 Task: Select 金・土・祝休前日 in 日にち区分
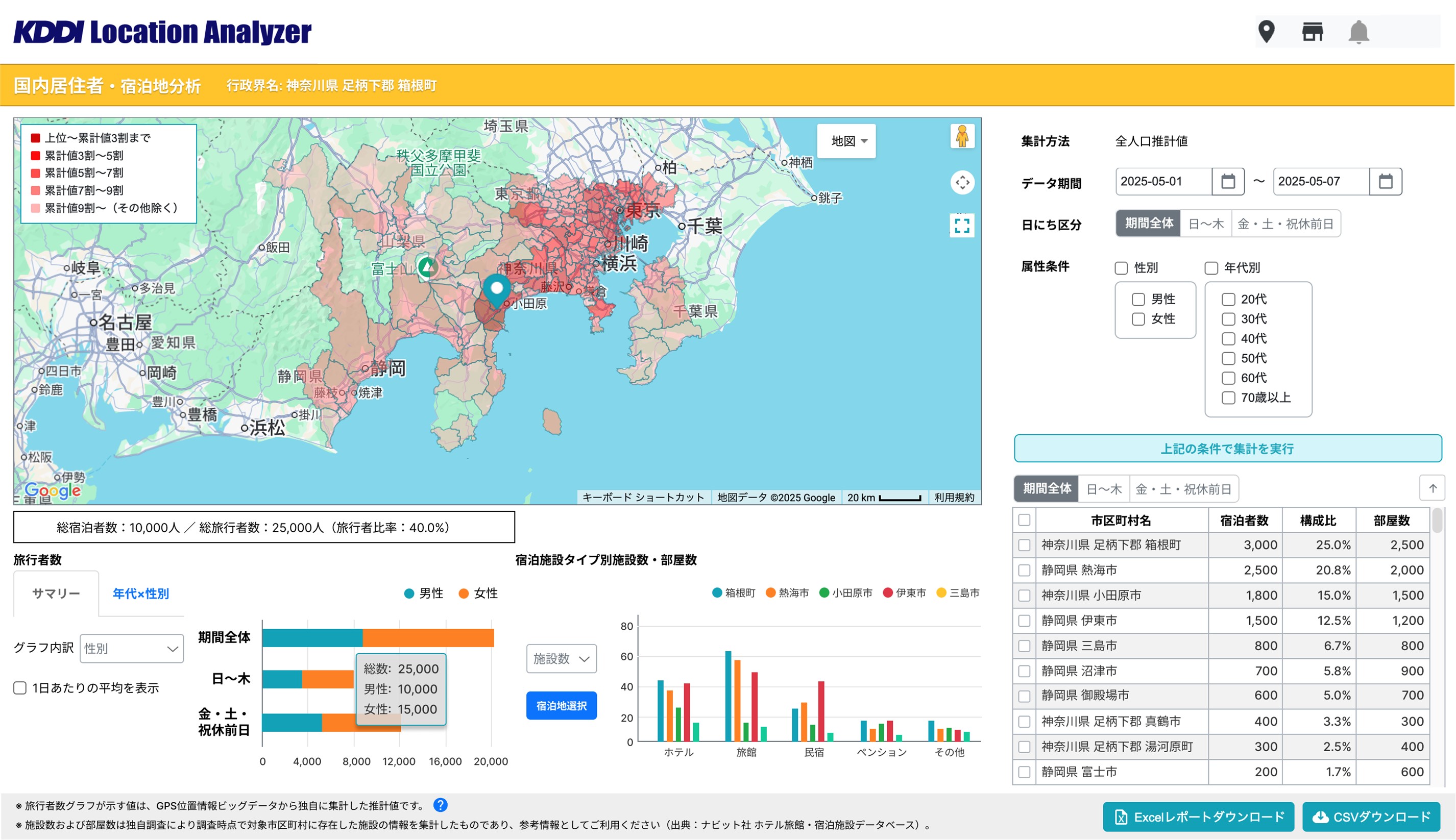click(x=1286, y=224)
